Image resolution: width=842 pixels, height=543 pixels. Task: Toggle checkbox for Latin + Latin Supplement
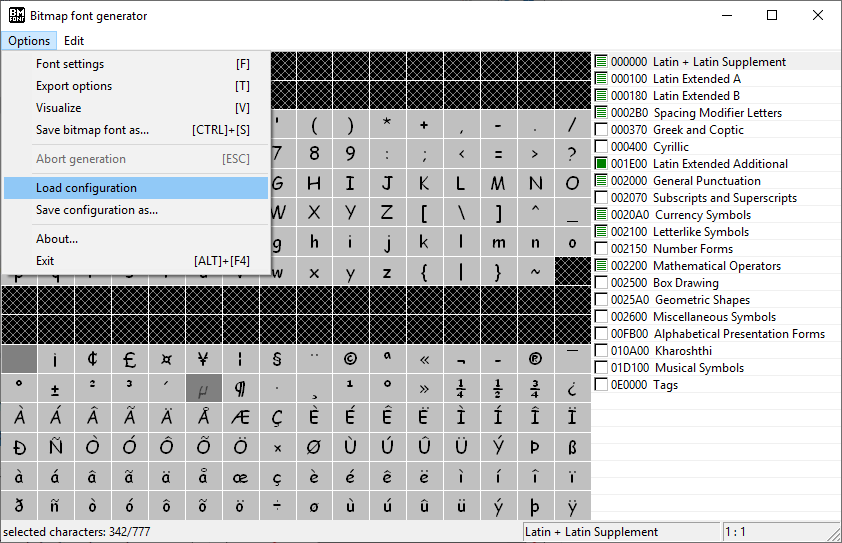601,62
